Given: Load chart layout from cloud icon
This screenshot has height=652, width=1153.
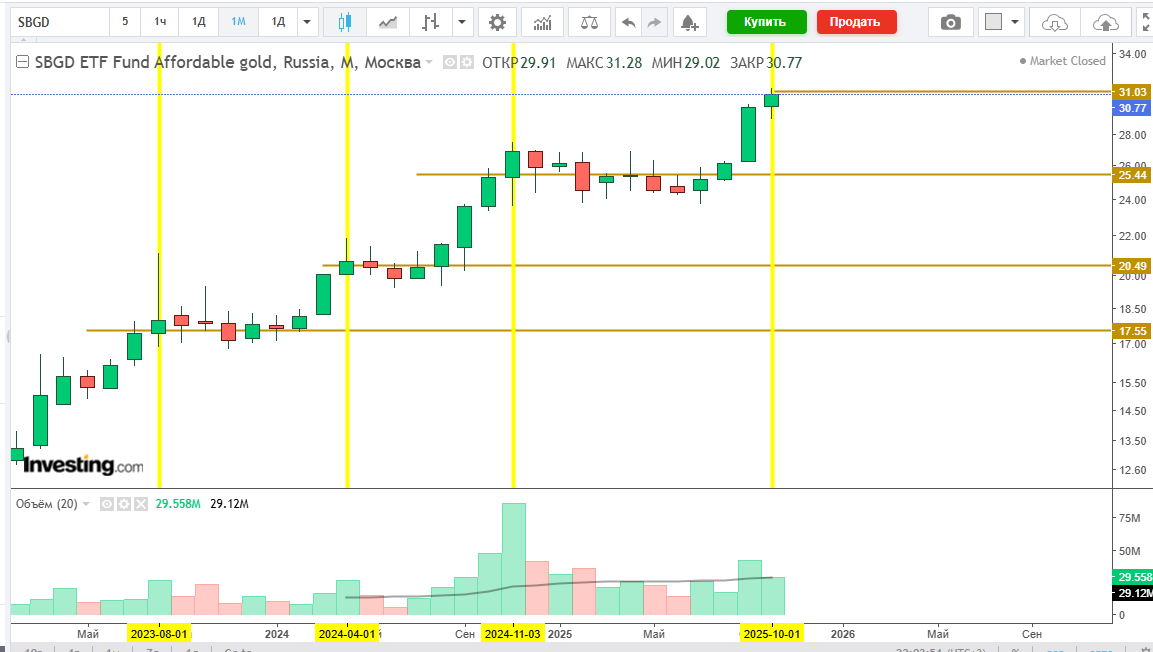Looking at the screenshot, I should point(1054,22).
